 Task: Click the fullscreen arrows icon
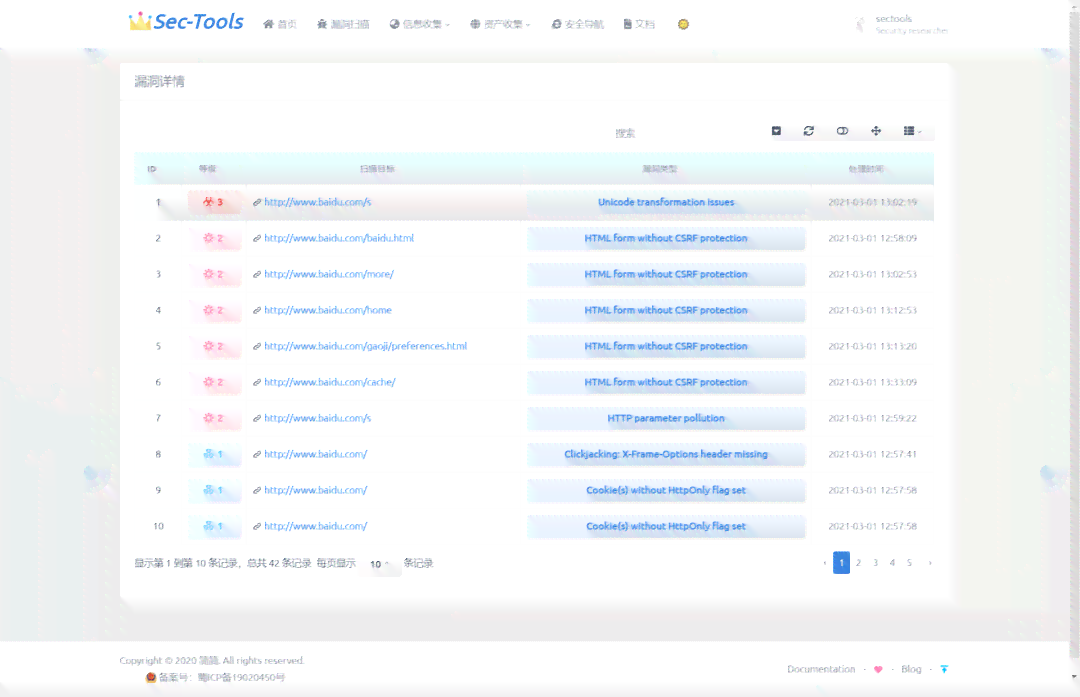tap(876, 131)
